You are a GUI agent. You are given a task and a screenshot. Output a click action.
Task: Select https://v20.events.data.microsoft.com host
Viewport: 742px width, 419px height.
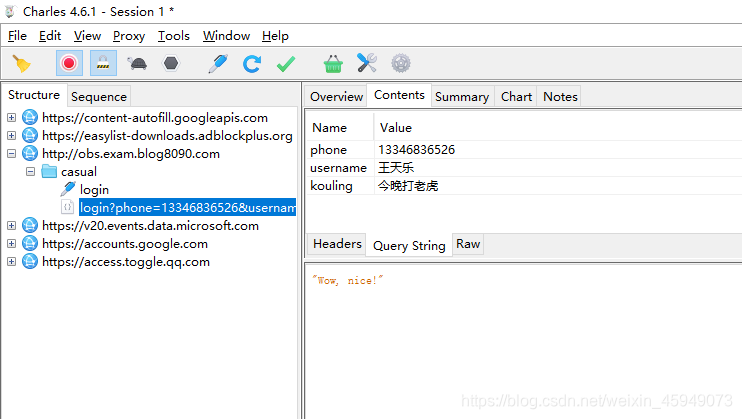tap(150, 225)
